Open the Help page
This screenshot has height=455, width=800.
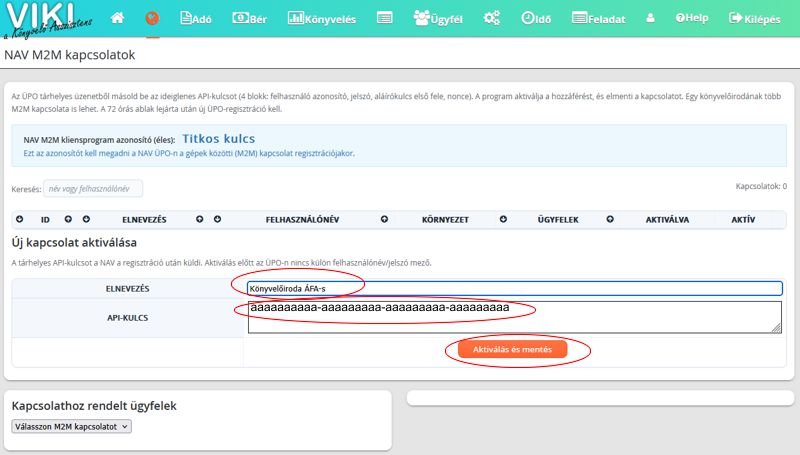[692, 18]
